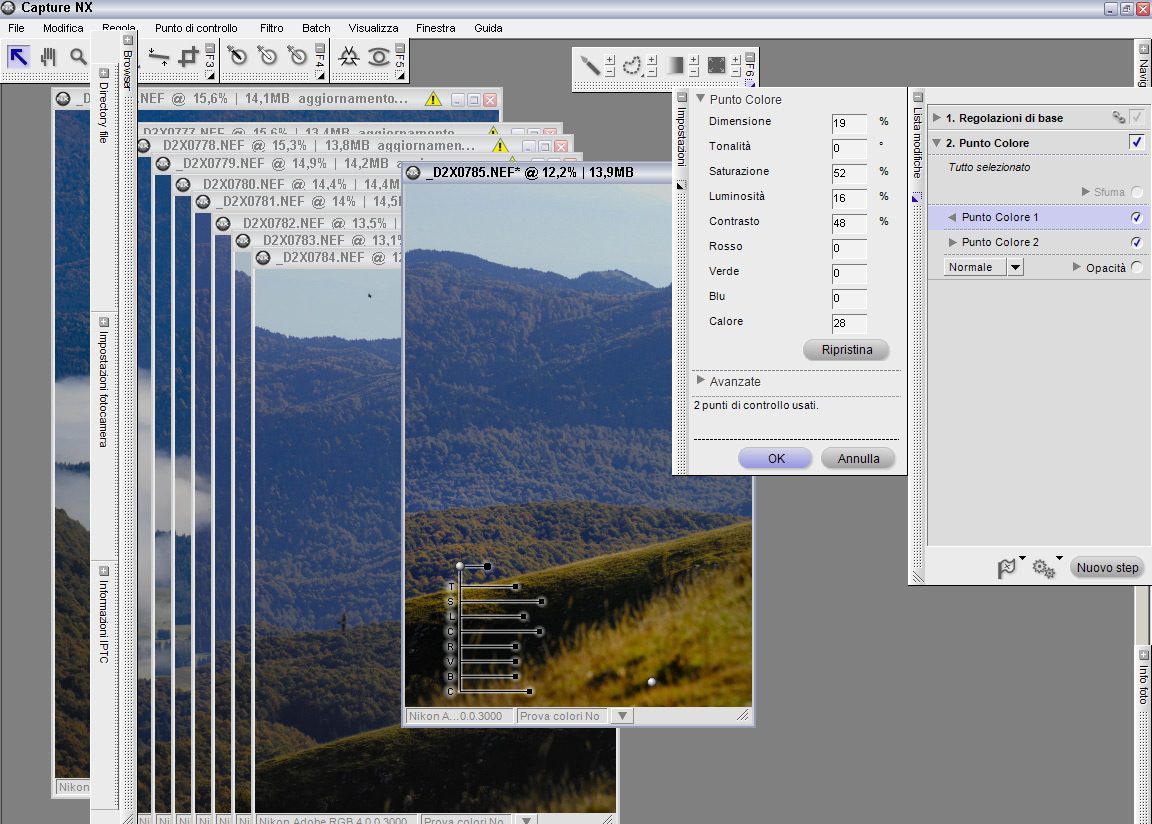Collapse the Impostazioni settings panel

click(682, 97)
